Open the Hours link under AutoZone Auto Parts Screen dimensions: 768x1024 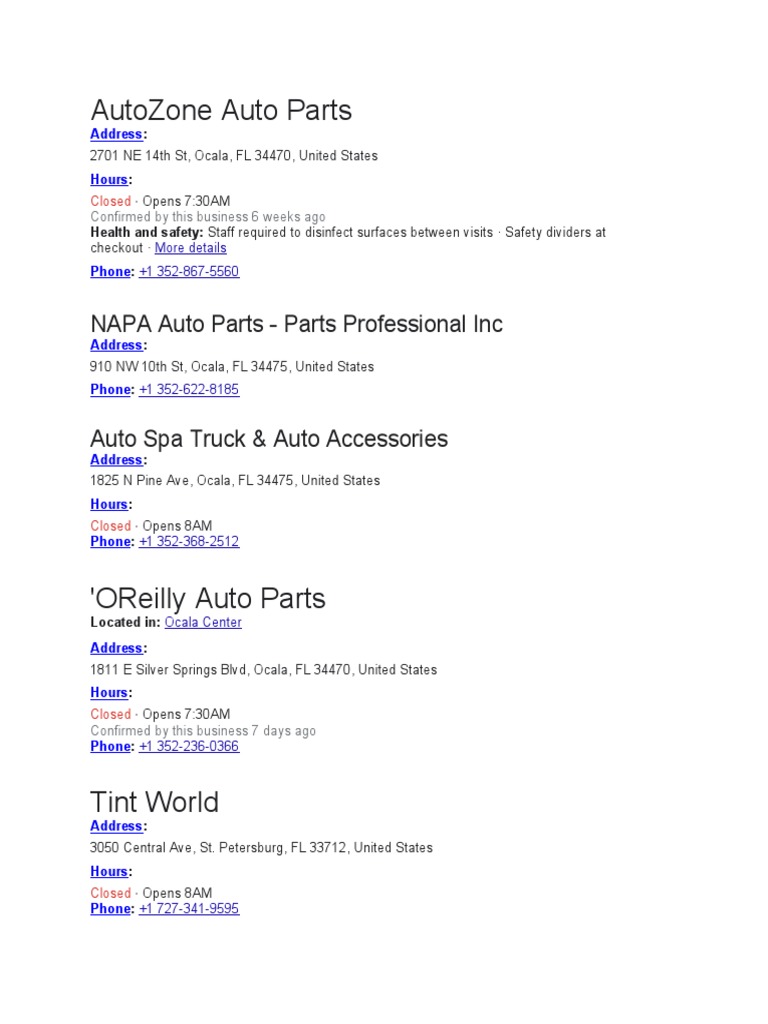tap(109, 180)
